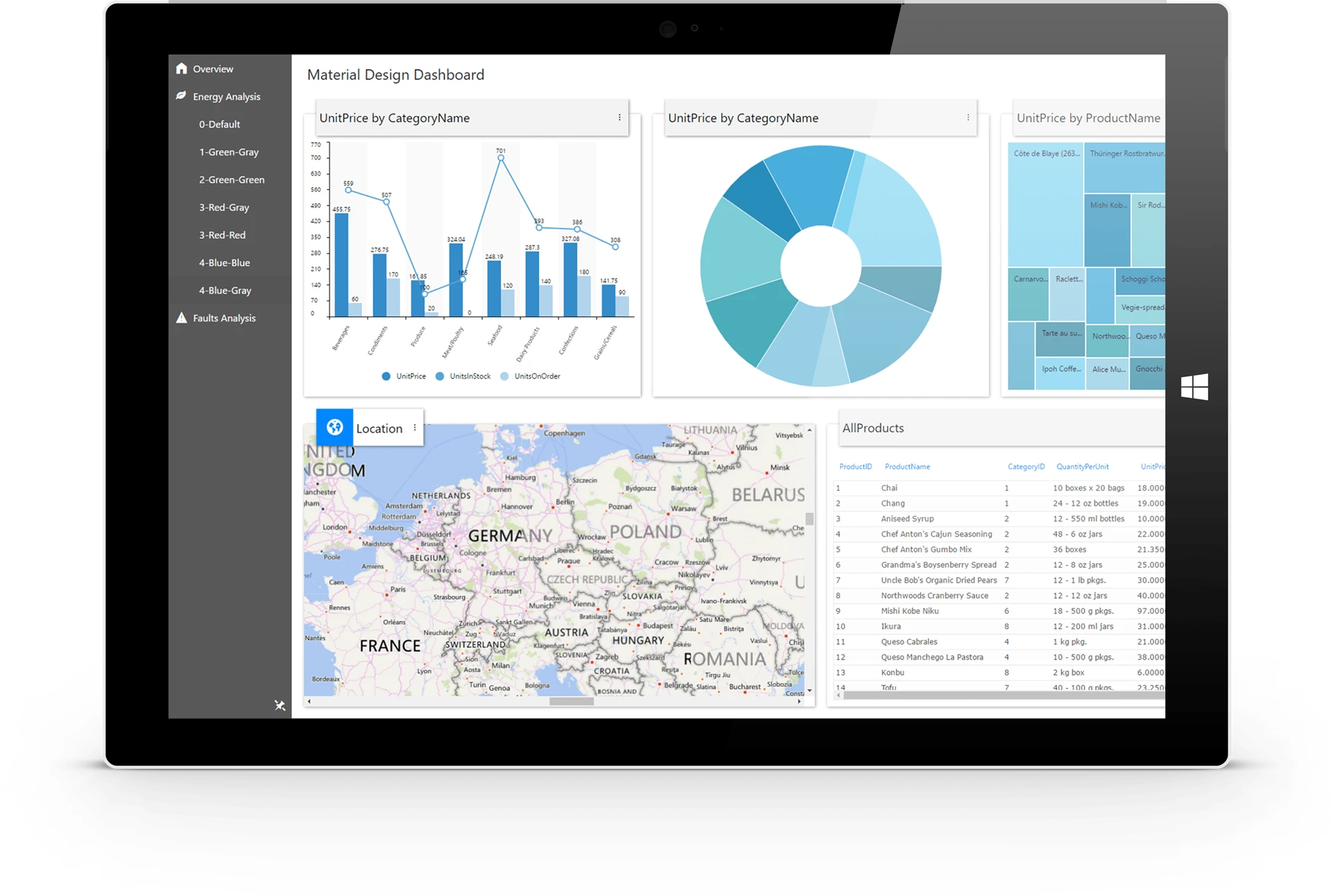Toggle the UnitPrice legend series
Viewport: 1334px width, 896px height.
(404, 376)
